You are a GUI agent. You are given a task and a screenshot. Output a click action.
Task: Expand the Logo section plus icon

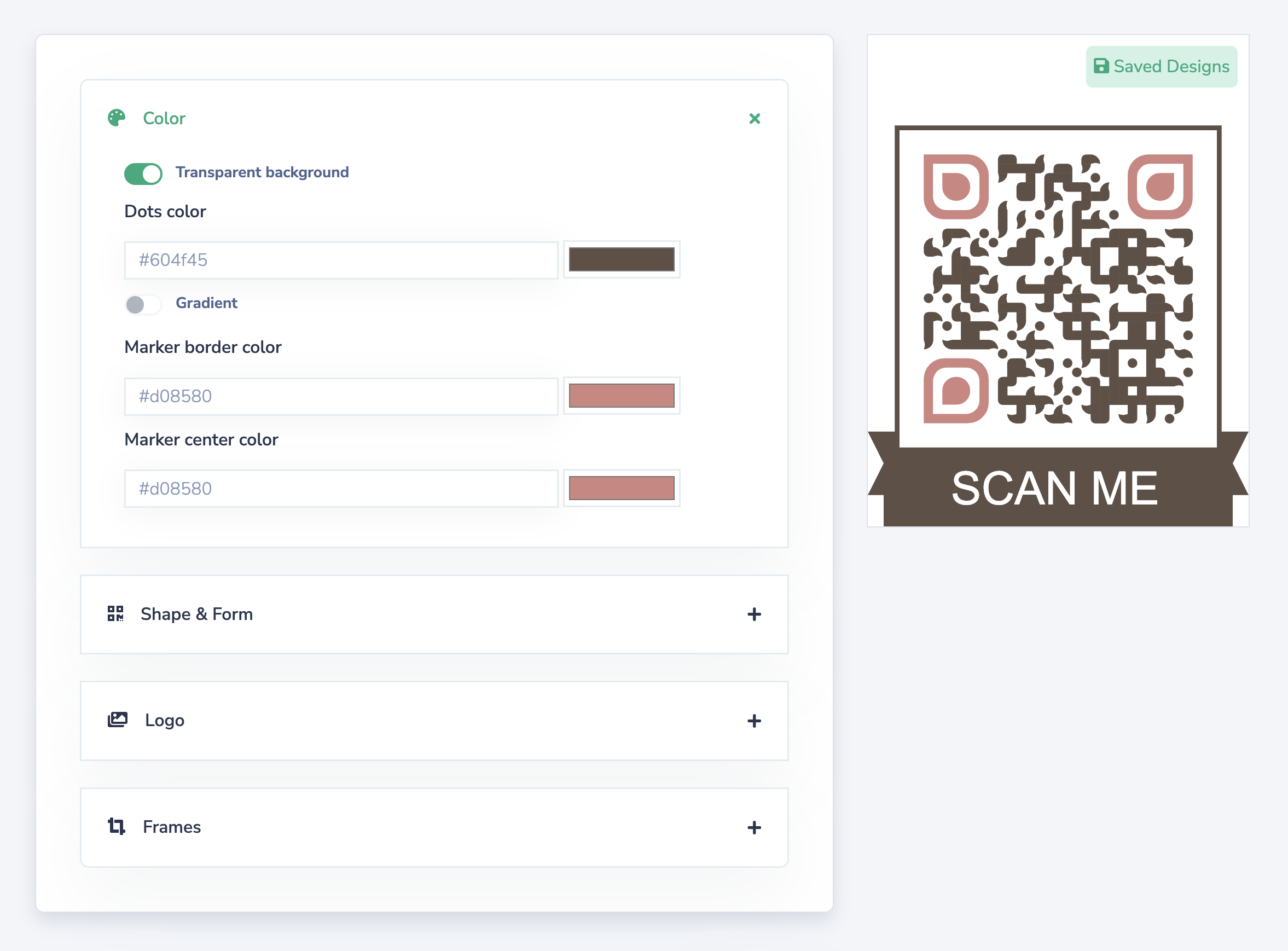coord(754,721)
